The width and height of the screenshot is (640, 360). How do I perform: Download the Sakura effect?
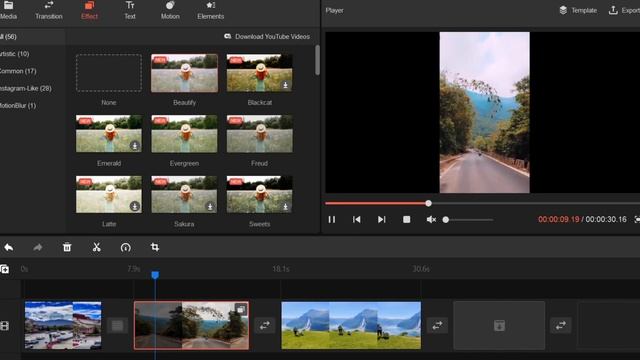[210, 207]
